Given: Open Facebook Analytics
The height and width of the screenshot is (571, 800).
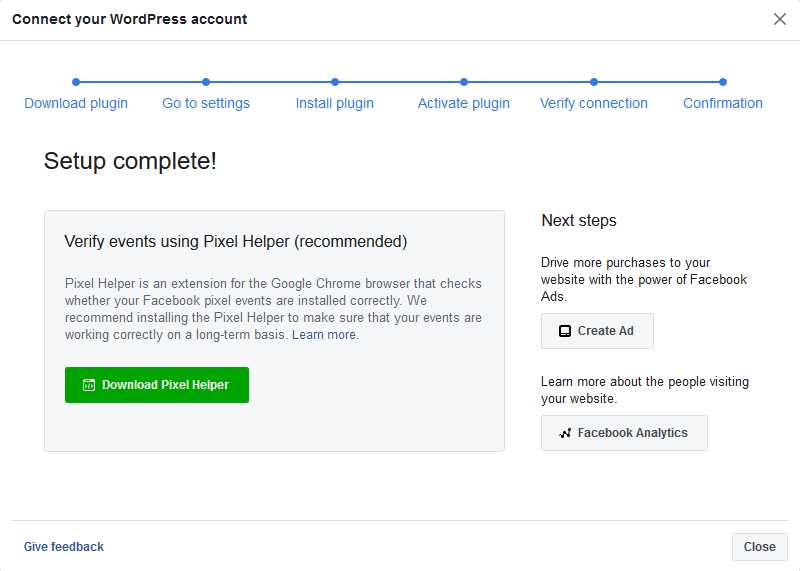Looking at the screenshot, I should pos(624,433).
